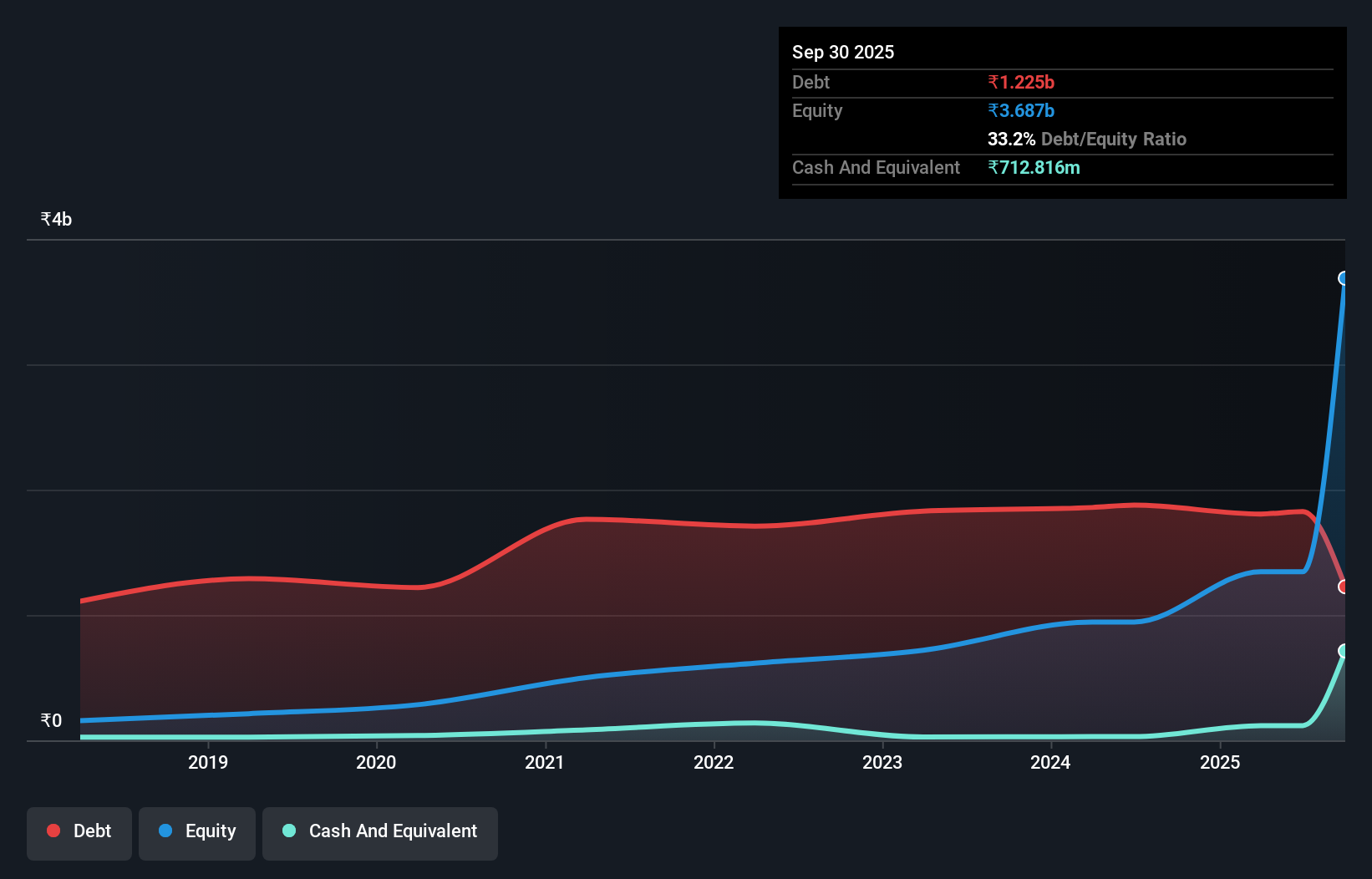
Task: Select the Debt endpoint marker on the chart
Action: tap(1344, 587)
